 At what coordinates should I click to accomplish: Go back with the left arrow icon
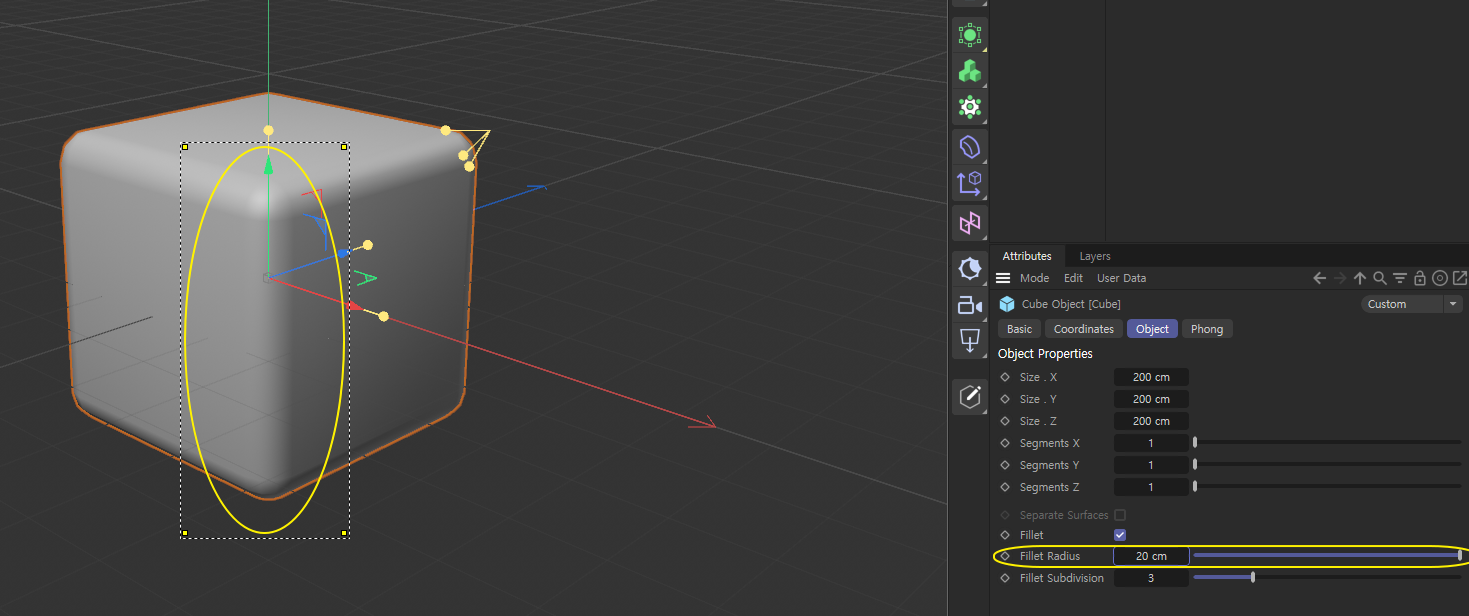point(1319,278)
